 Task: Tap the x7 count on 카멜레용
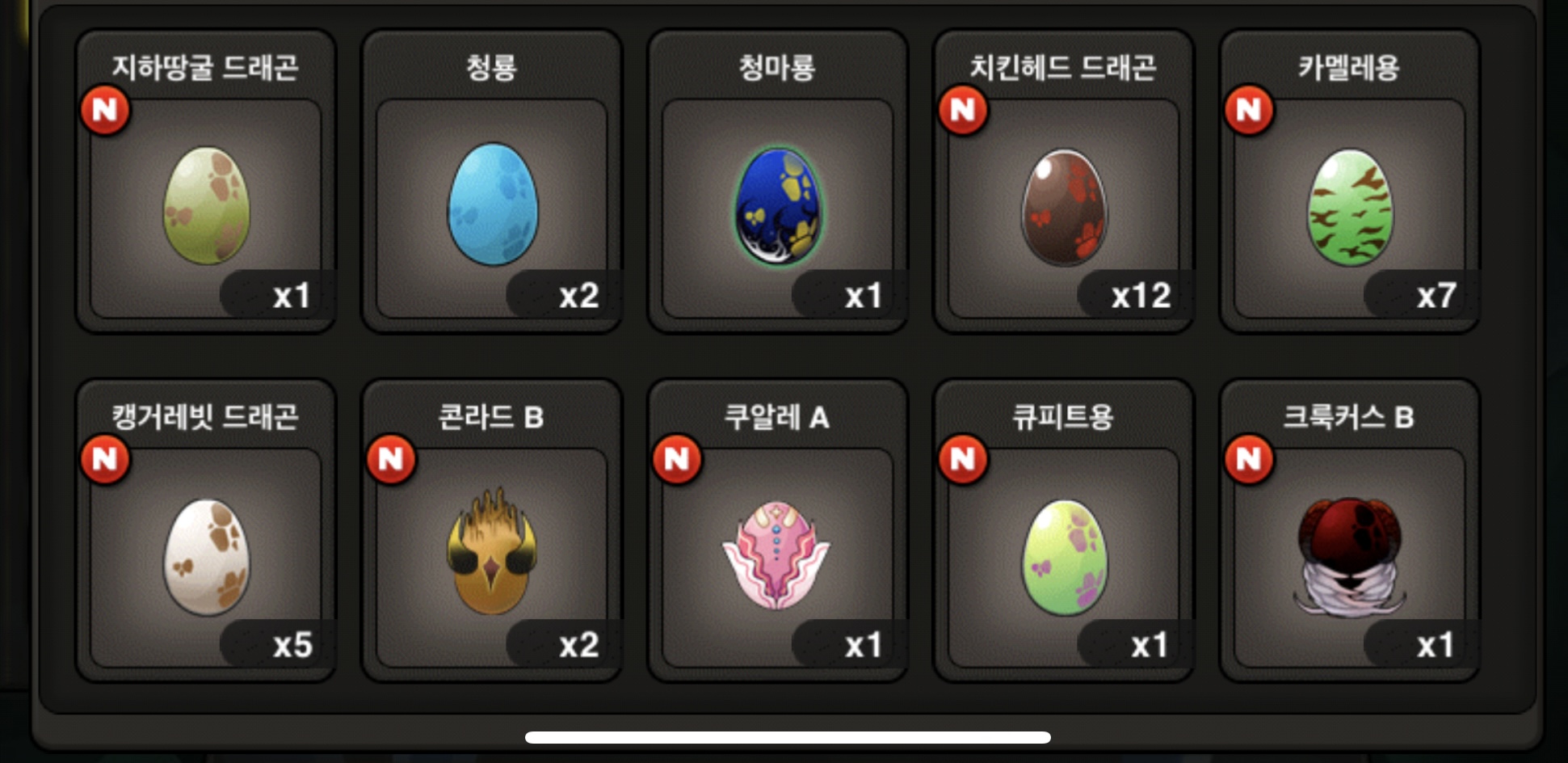[x=1436, y=296]
